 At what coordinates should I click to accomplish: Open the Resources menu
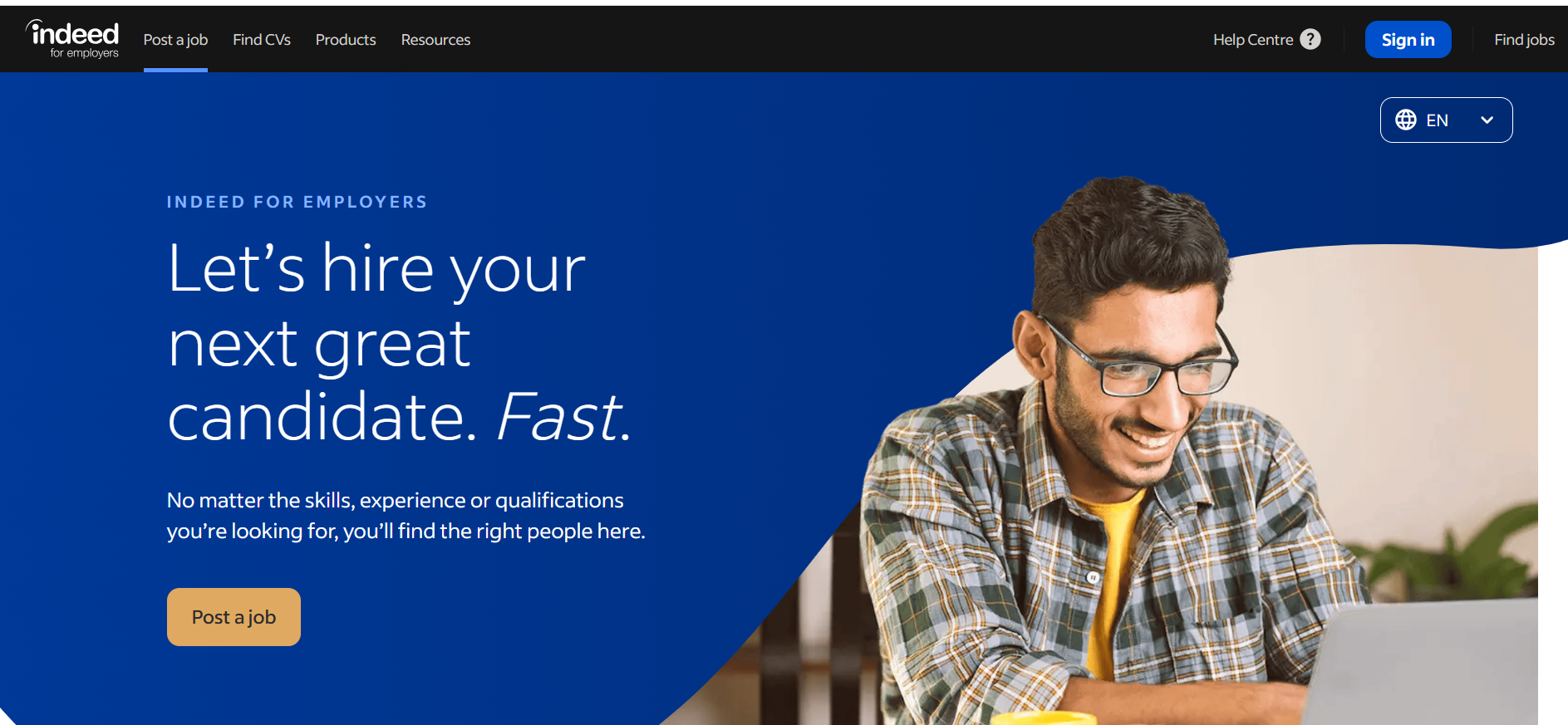(x=435, y=40)
